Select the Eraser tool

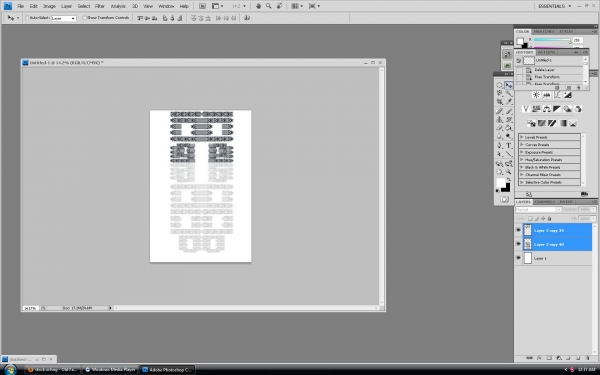[x=499, y=128]
